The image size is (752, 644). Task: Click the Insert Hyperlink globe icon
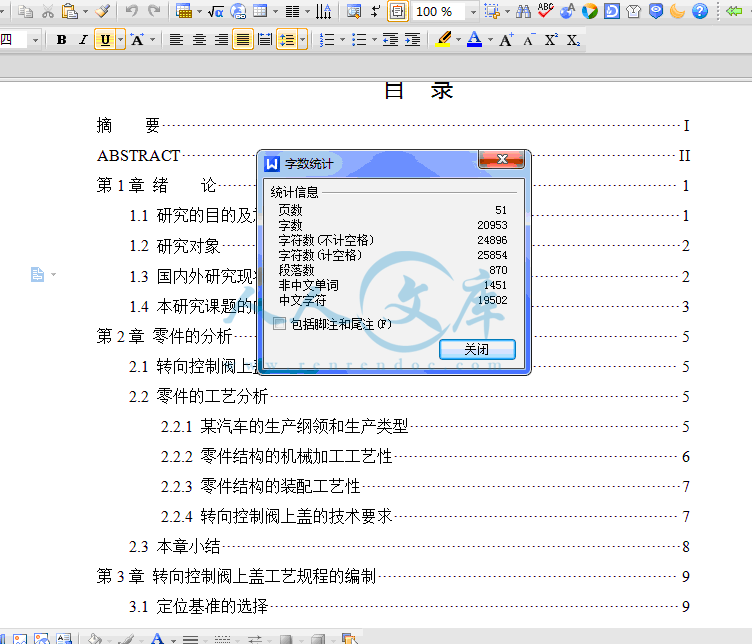238,11
